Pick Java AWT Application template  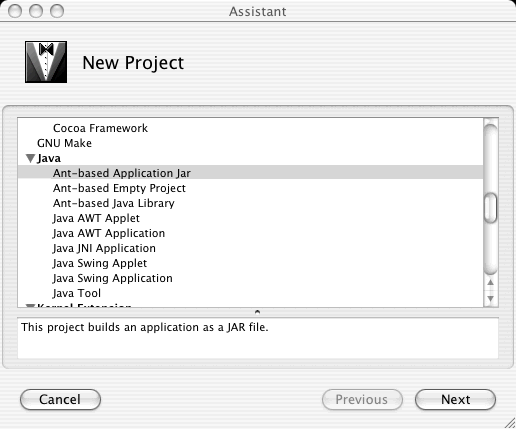coord(250,233)
